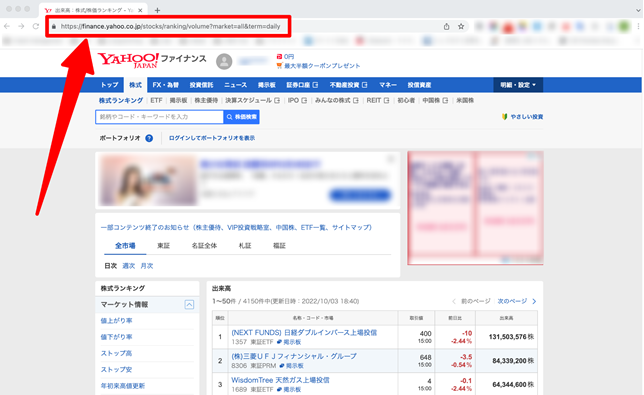Open WisdomTree 天然ガス上場投信 stock page
644x395 pixels.
pyautogui.click(x=280, y=380)
